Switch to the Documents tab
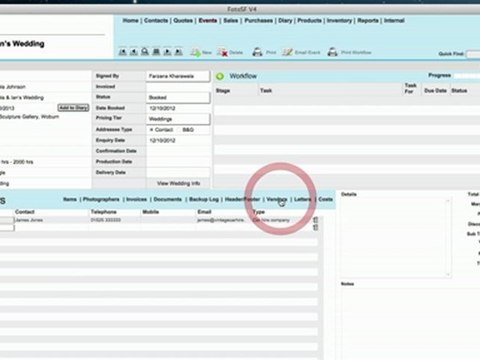 (167, 199)
